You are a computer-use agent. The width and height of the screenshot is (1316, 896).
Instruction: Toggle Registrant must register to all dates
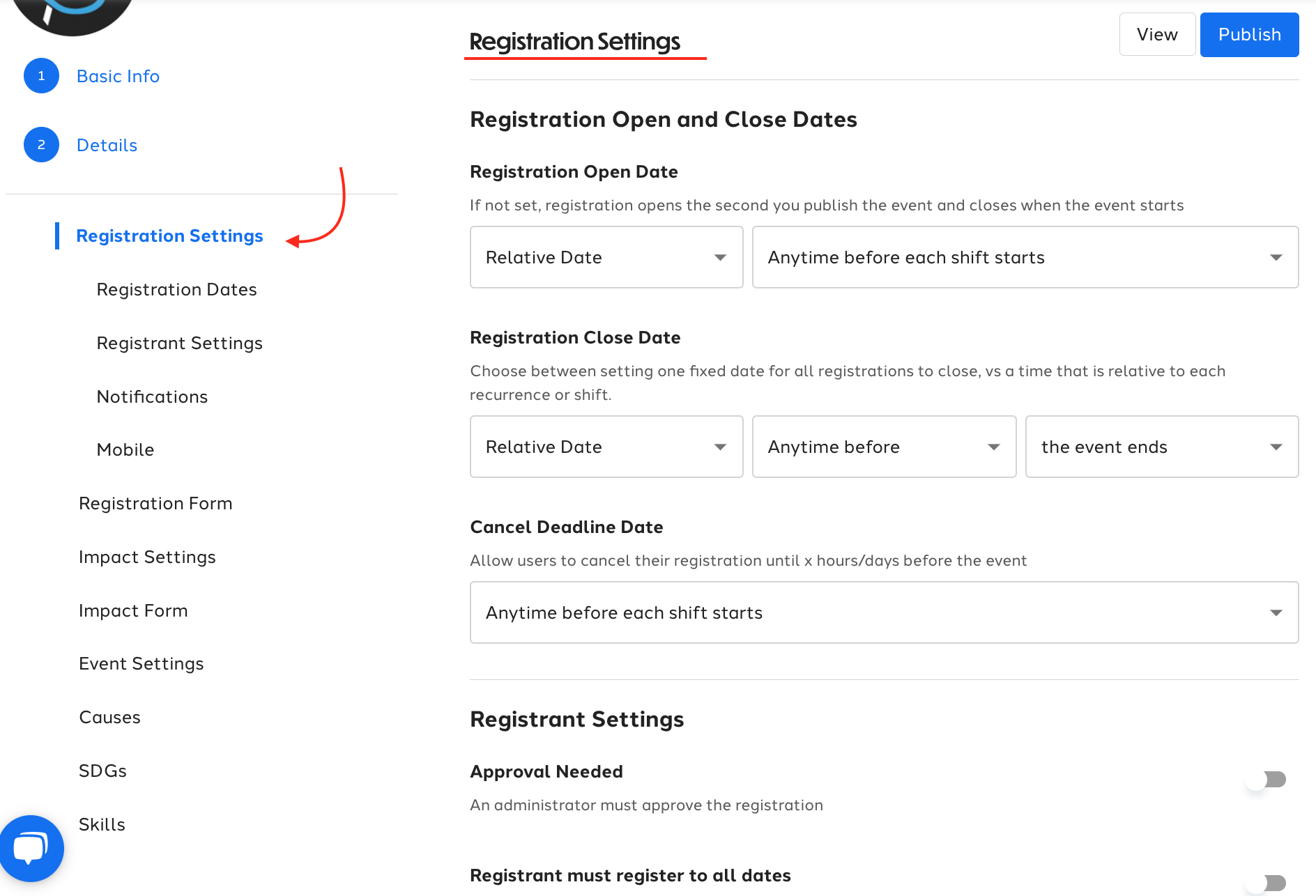coord(1267,883)
